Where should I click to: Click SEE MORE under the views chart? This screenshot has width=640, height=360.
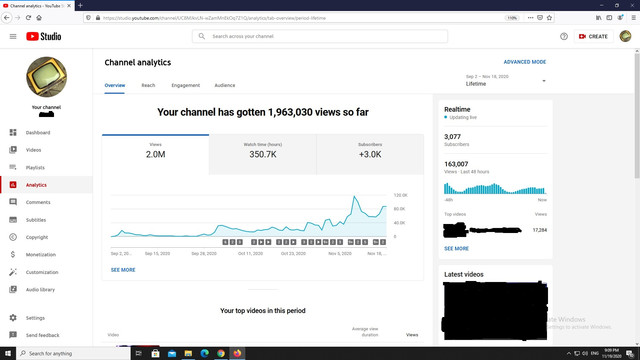click(123, 270)
